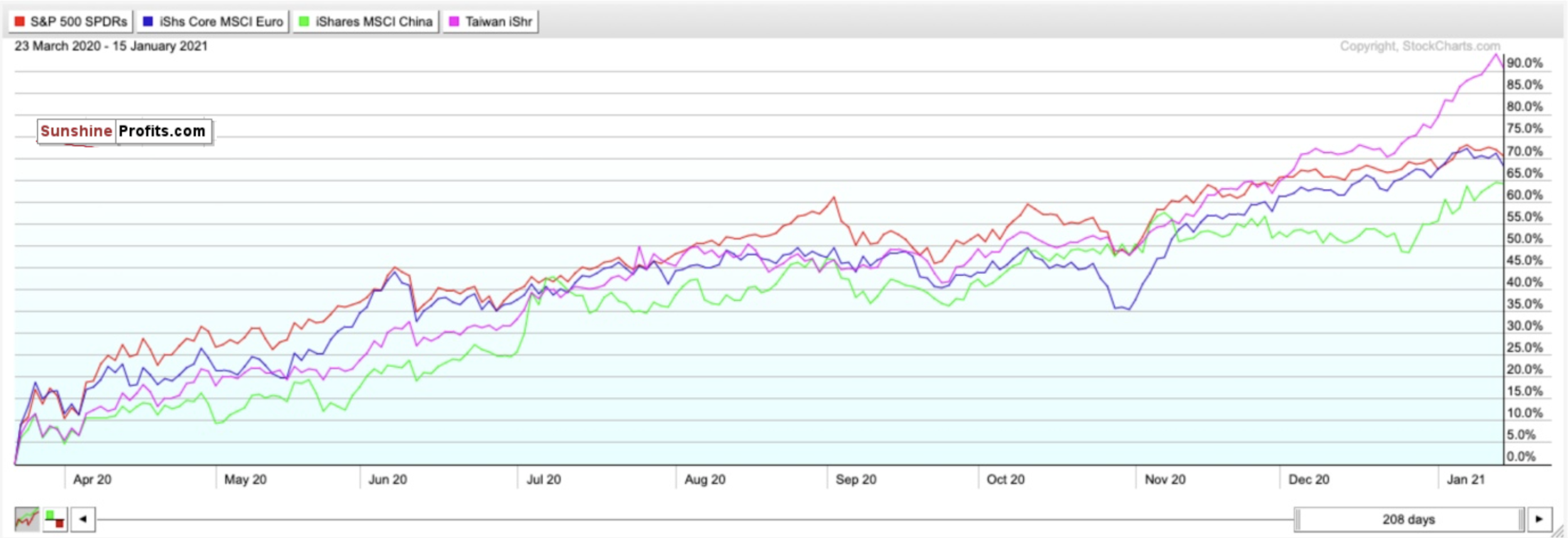
Task: Click the green MSCI China color swatch
Action: (304, 22)
